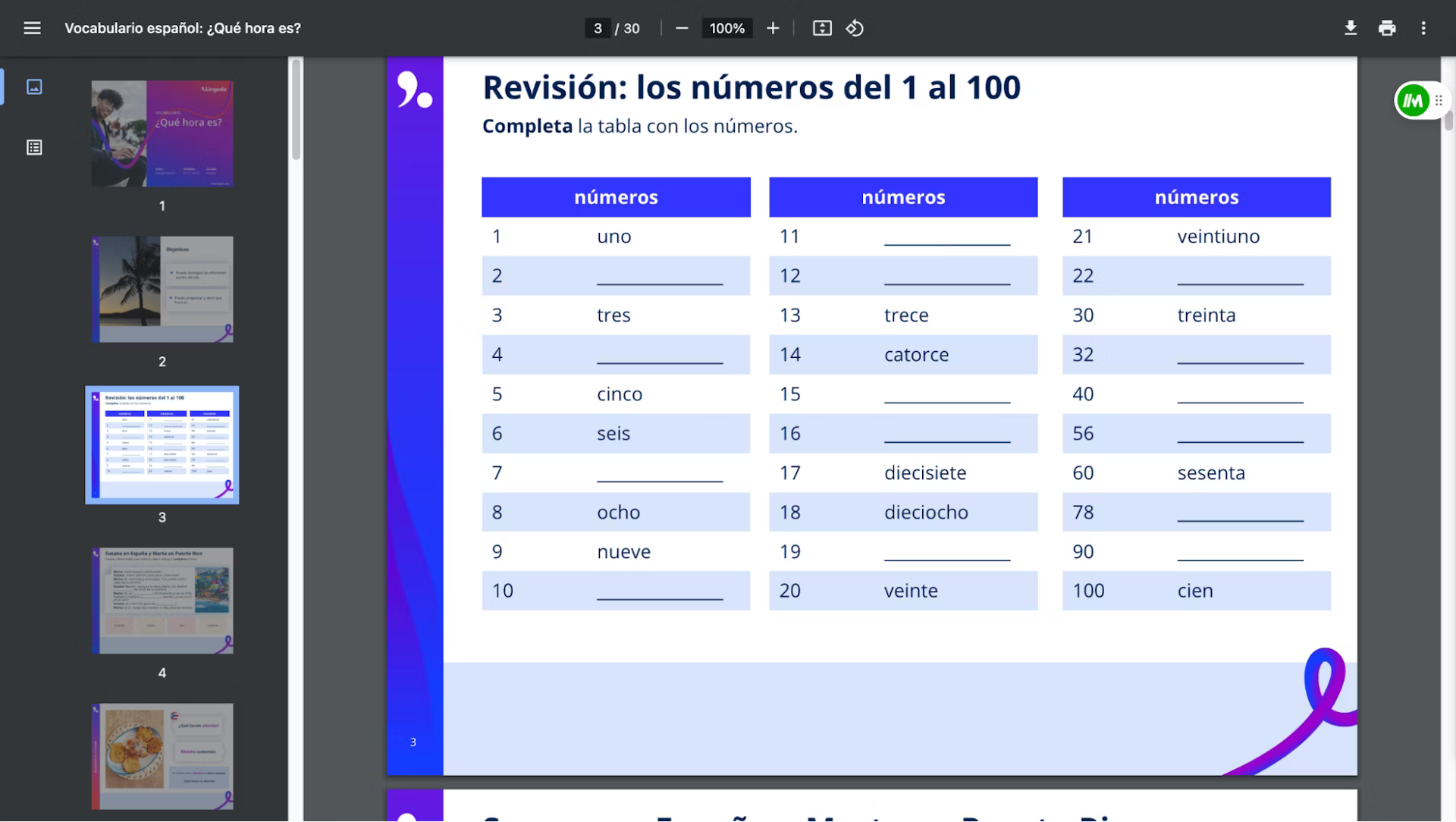Click the thumbnail panel scrollbar

[x=296, y=110]
